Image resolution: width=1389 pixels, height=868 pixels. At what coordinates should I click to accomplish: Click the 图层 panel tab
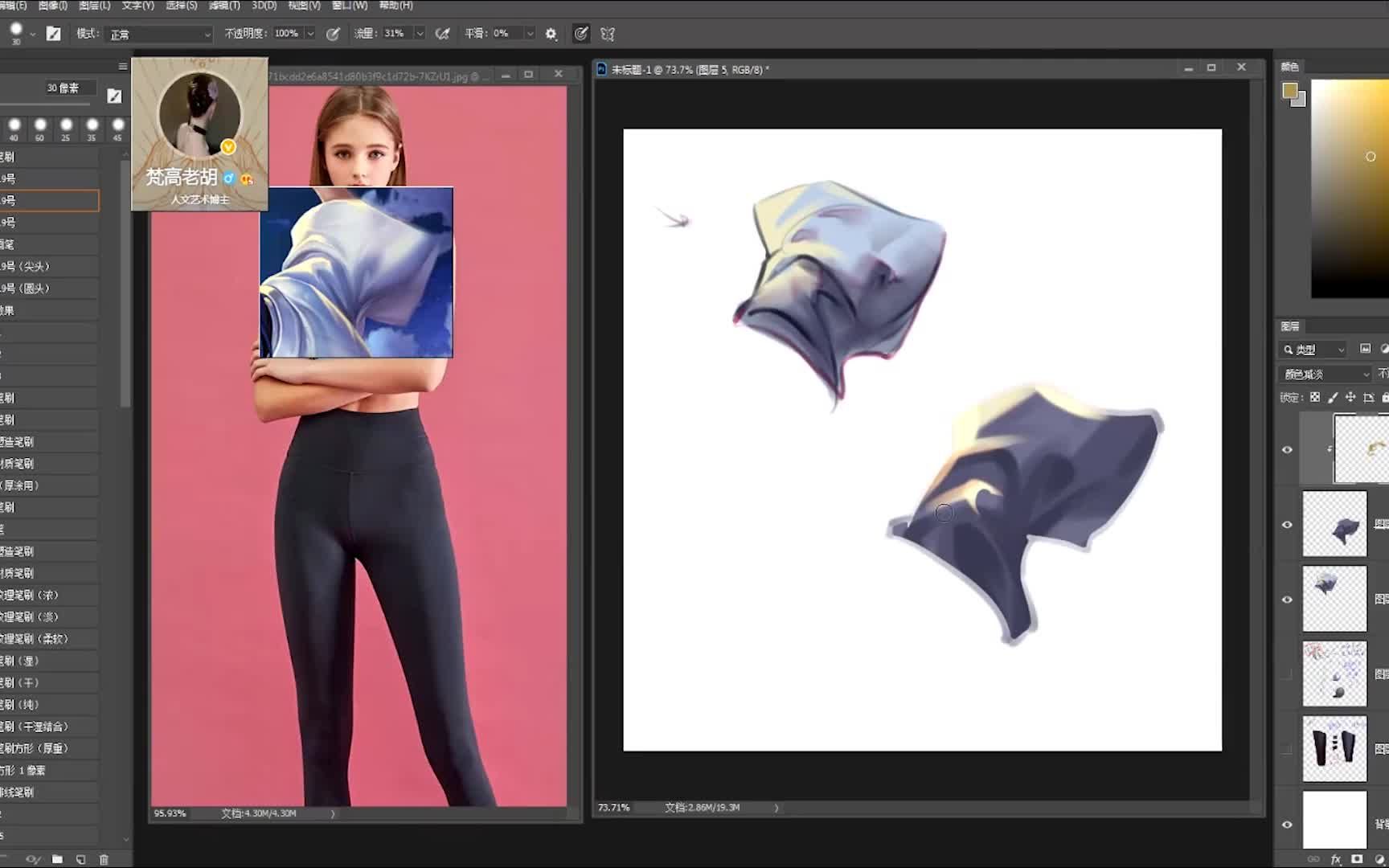coord(1289,325)
